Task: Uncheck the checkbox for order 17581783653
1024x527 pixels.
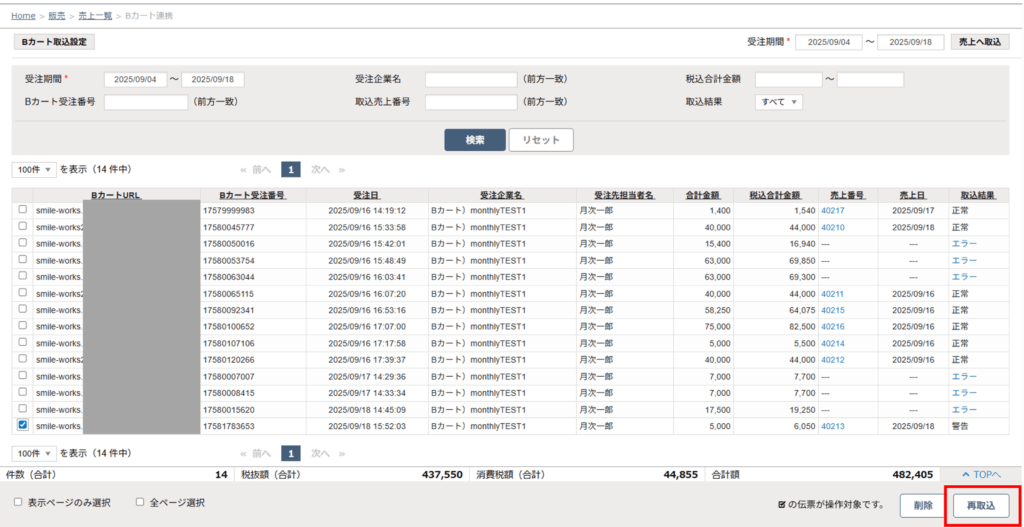Action: 23,425
